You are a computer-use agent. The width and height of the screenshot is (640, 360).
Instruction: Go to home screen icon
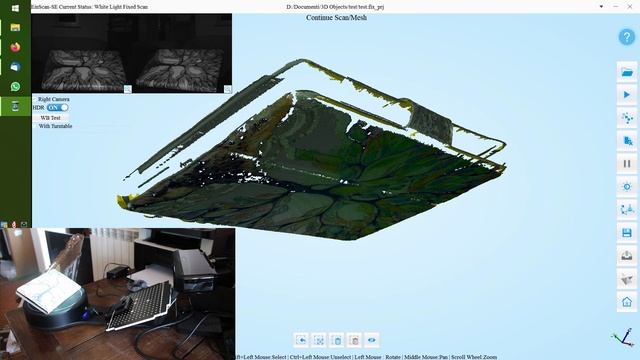click(x=627, y=302)
